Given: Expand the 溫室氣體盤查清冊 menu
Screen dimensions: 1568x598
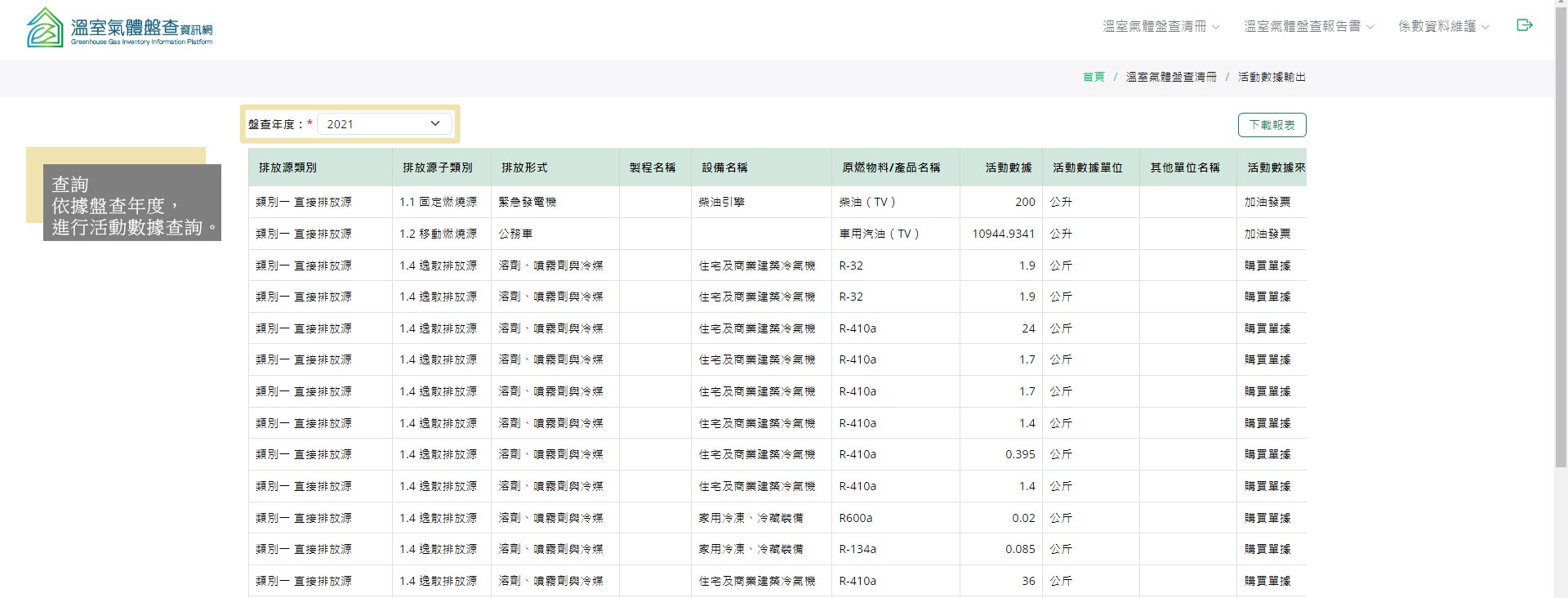Looking at the screenshot, I should (1160, 26).
